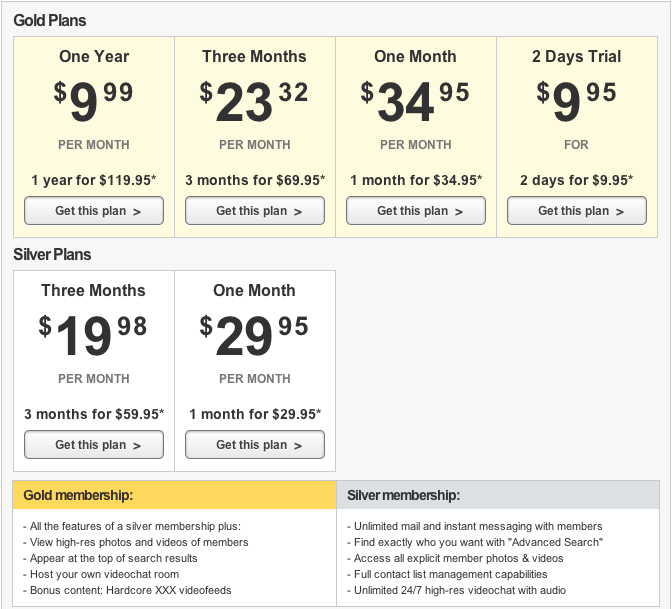This screenshot has width=672, height=609.
Task: Click the Silver Plans heading
Action: pyautogui.click(x=52, y=254)
